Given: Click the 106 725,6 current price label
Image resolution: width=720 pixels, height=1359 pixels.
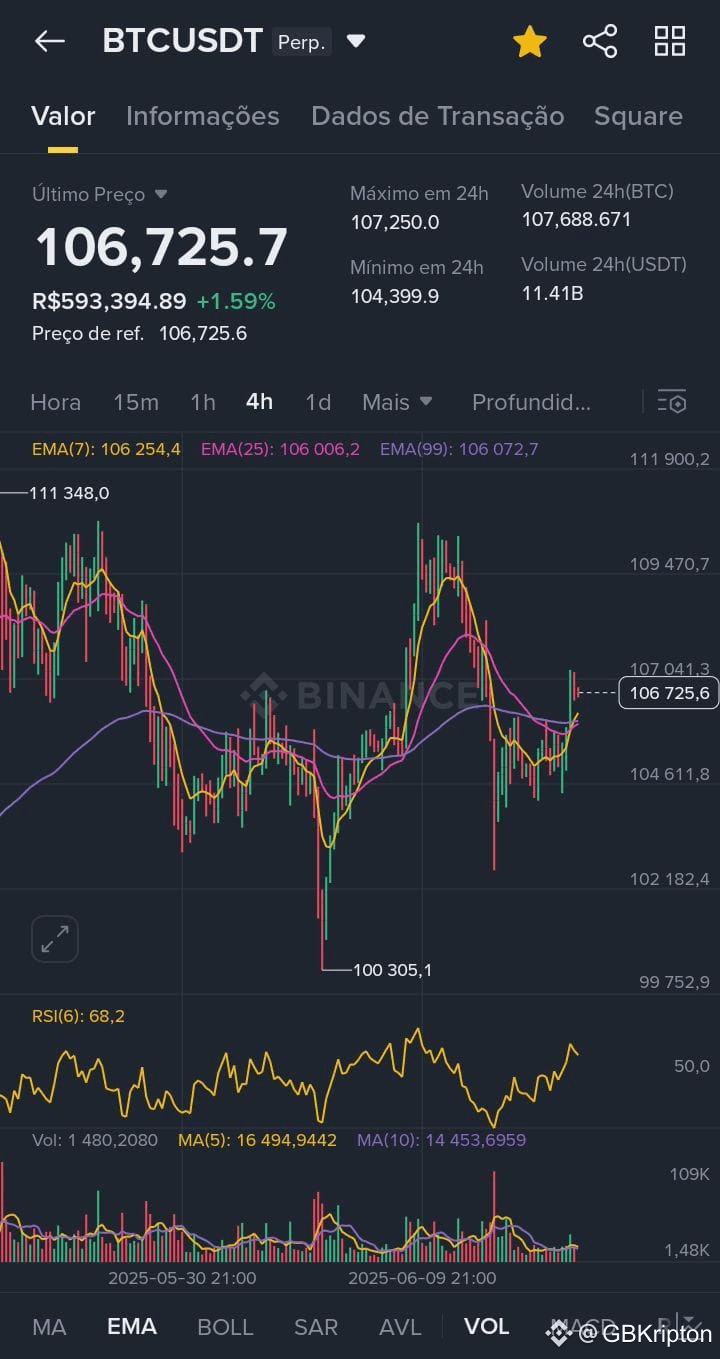Looking at the screenshot, I should click(x=668, y=693).
